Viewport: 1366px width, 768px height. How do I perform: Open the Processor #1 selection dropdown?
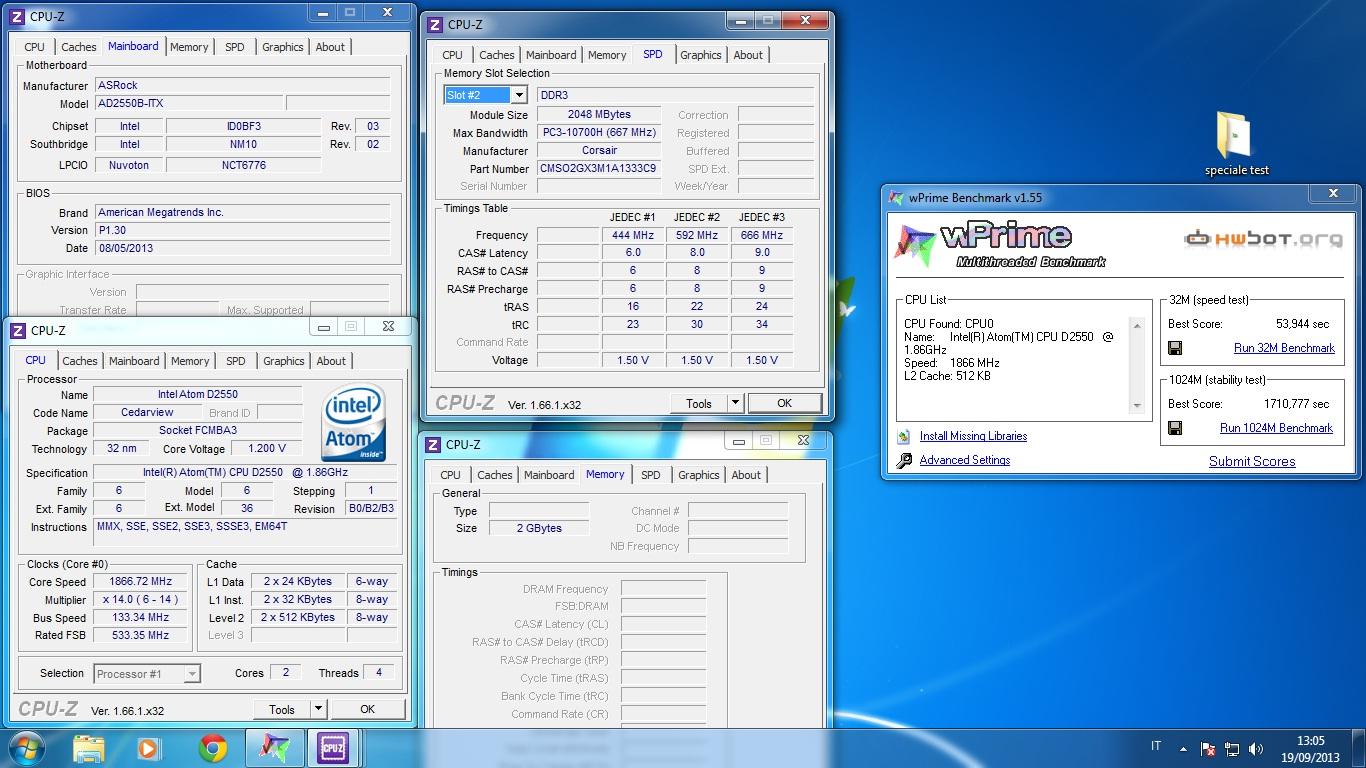[x=191, y=674]
